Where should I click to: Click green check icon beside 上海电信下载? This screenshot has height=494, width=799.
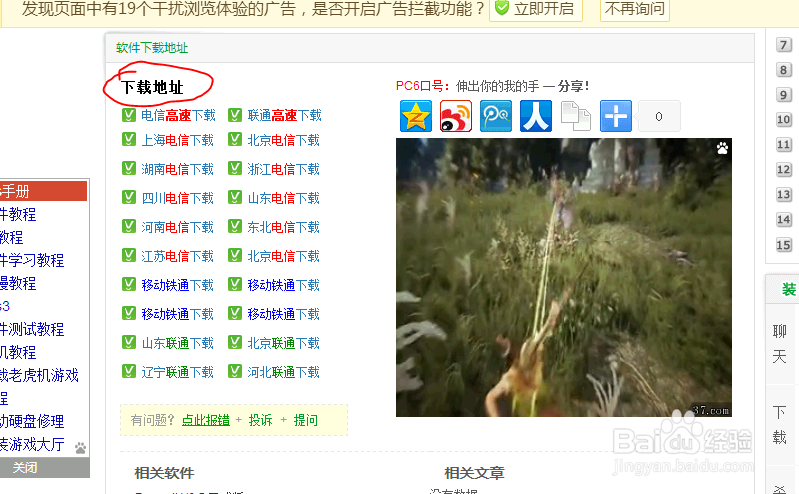coord(129,139)
